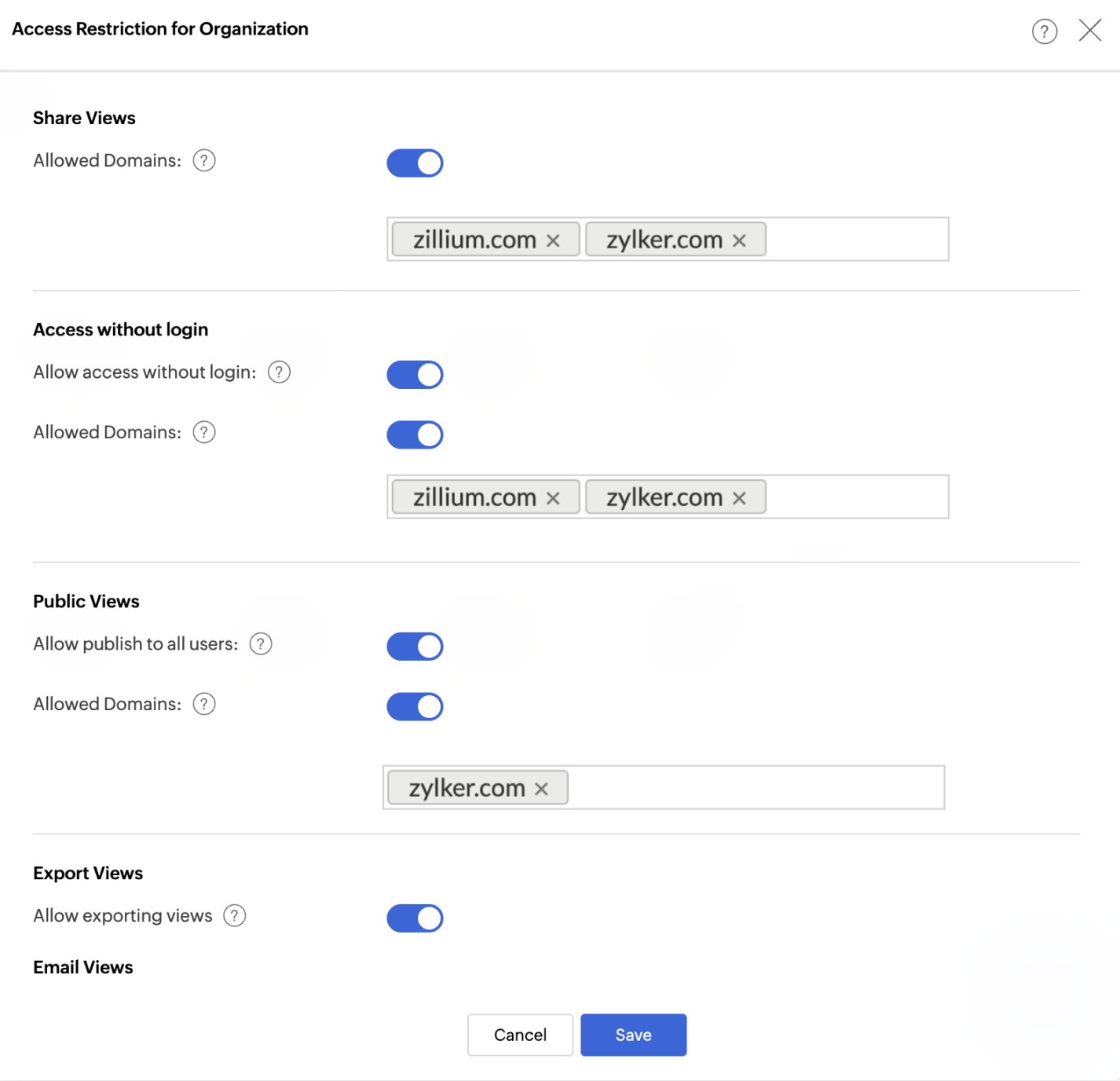
Task: Click help icon next to Allow exporting views
Action: (x=235, y=916)
